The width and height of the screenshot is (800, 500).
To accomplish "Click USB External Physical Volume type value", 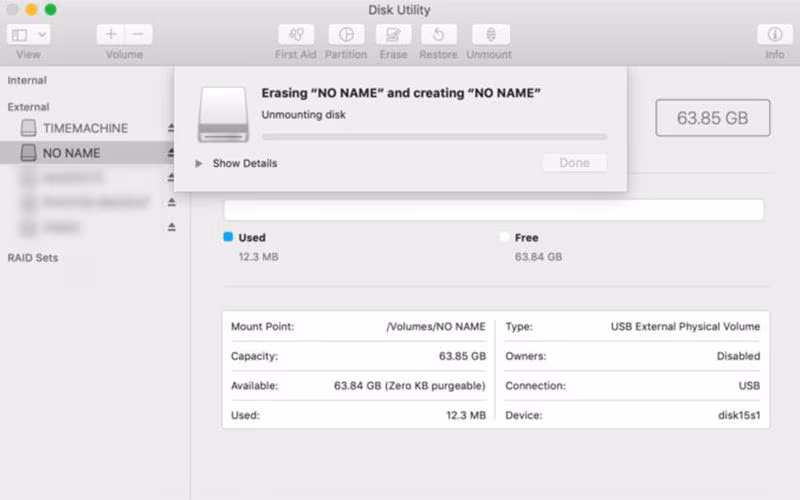I will (685, 327).
